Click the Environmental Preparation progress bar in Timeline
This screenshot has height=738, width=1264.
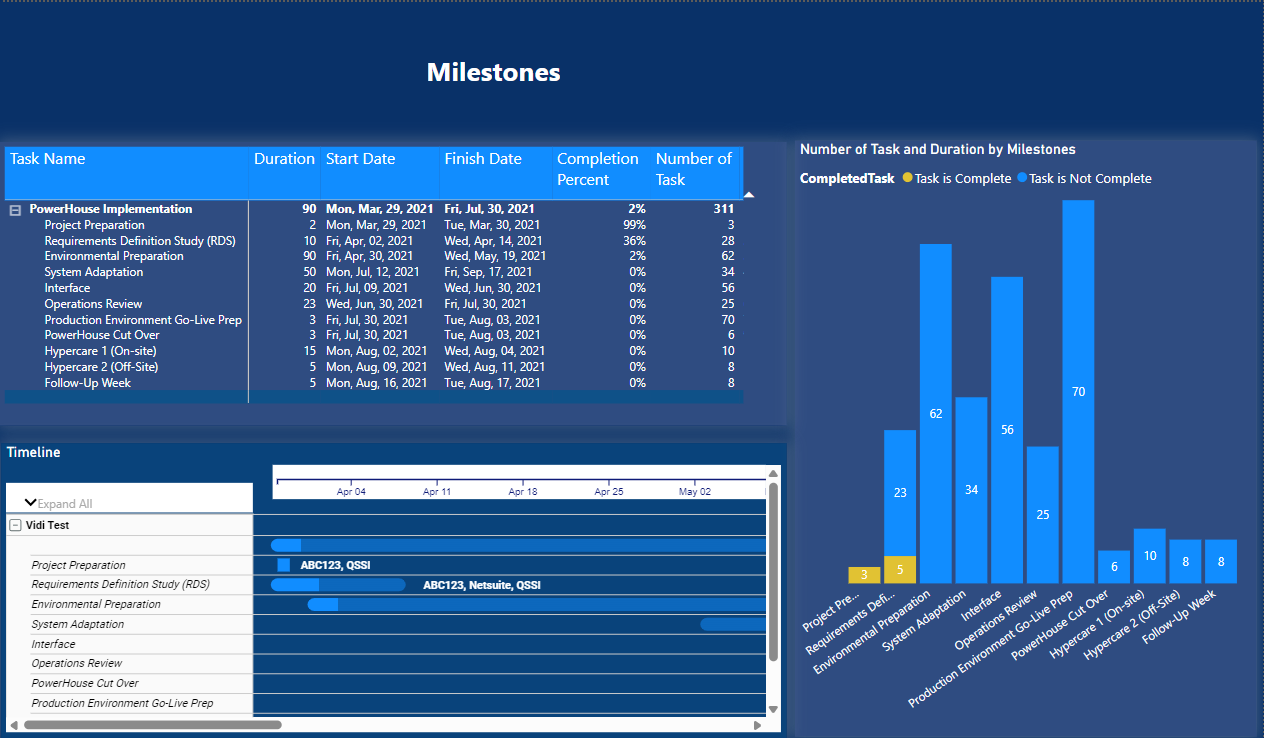pyautogui.click(x=322, y=604)
